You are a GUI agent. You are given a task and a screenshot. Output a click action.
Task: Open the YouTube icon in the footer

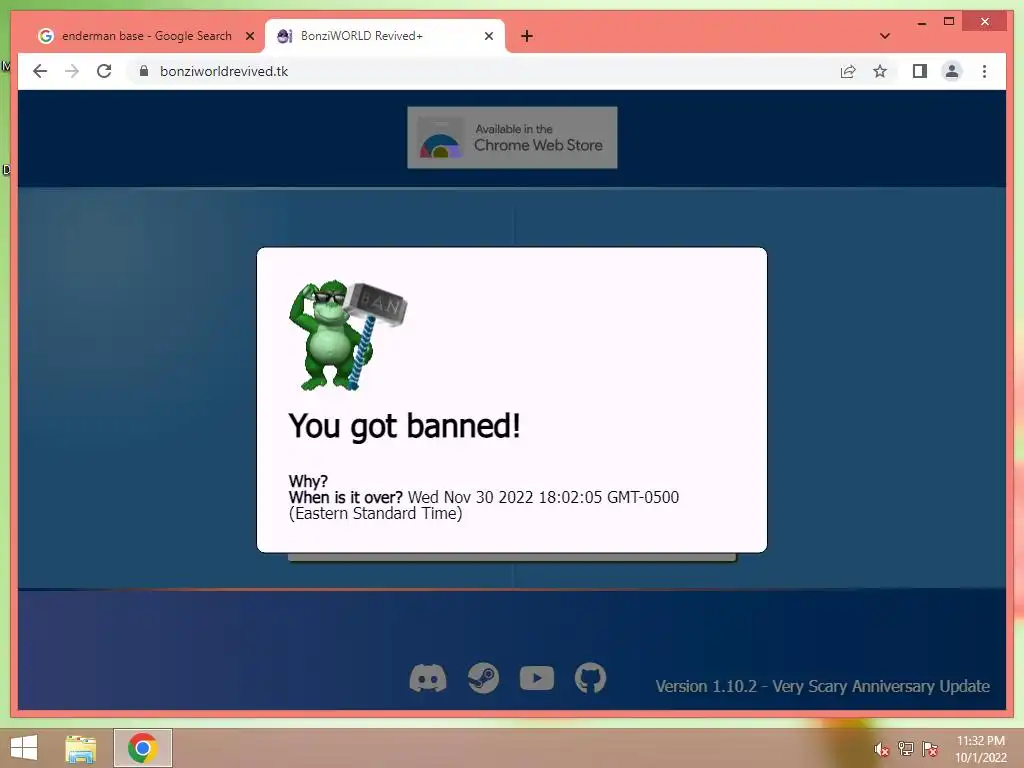[537, 679]
